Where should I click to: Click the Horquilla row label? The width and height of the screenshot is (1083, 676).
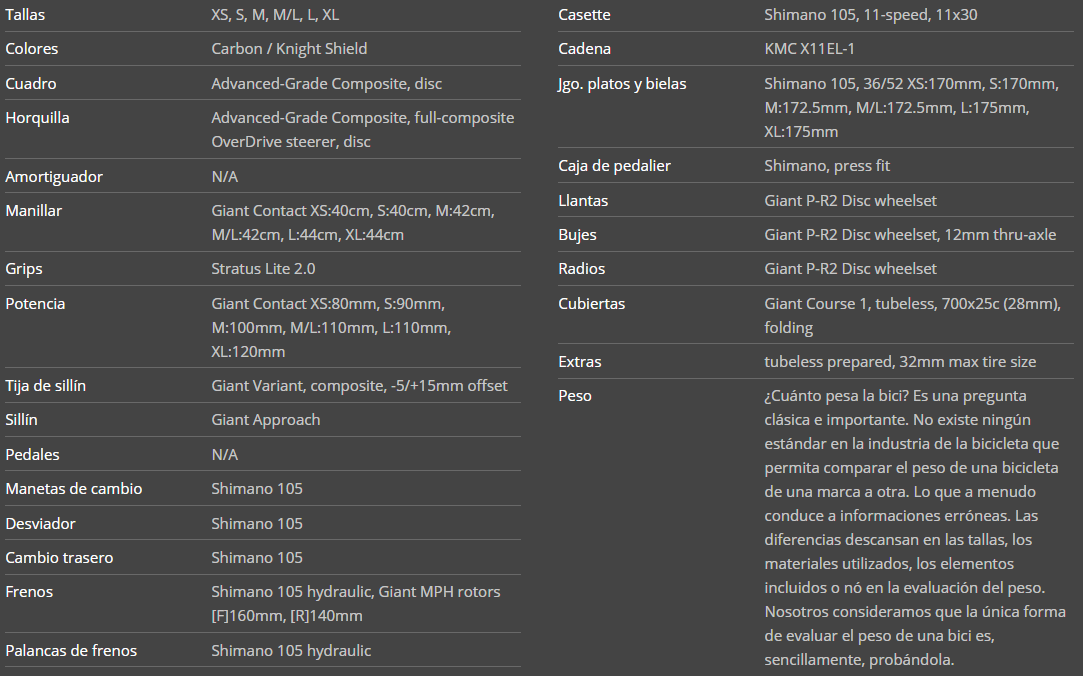(37, 118)
